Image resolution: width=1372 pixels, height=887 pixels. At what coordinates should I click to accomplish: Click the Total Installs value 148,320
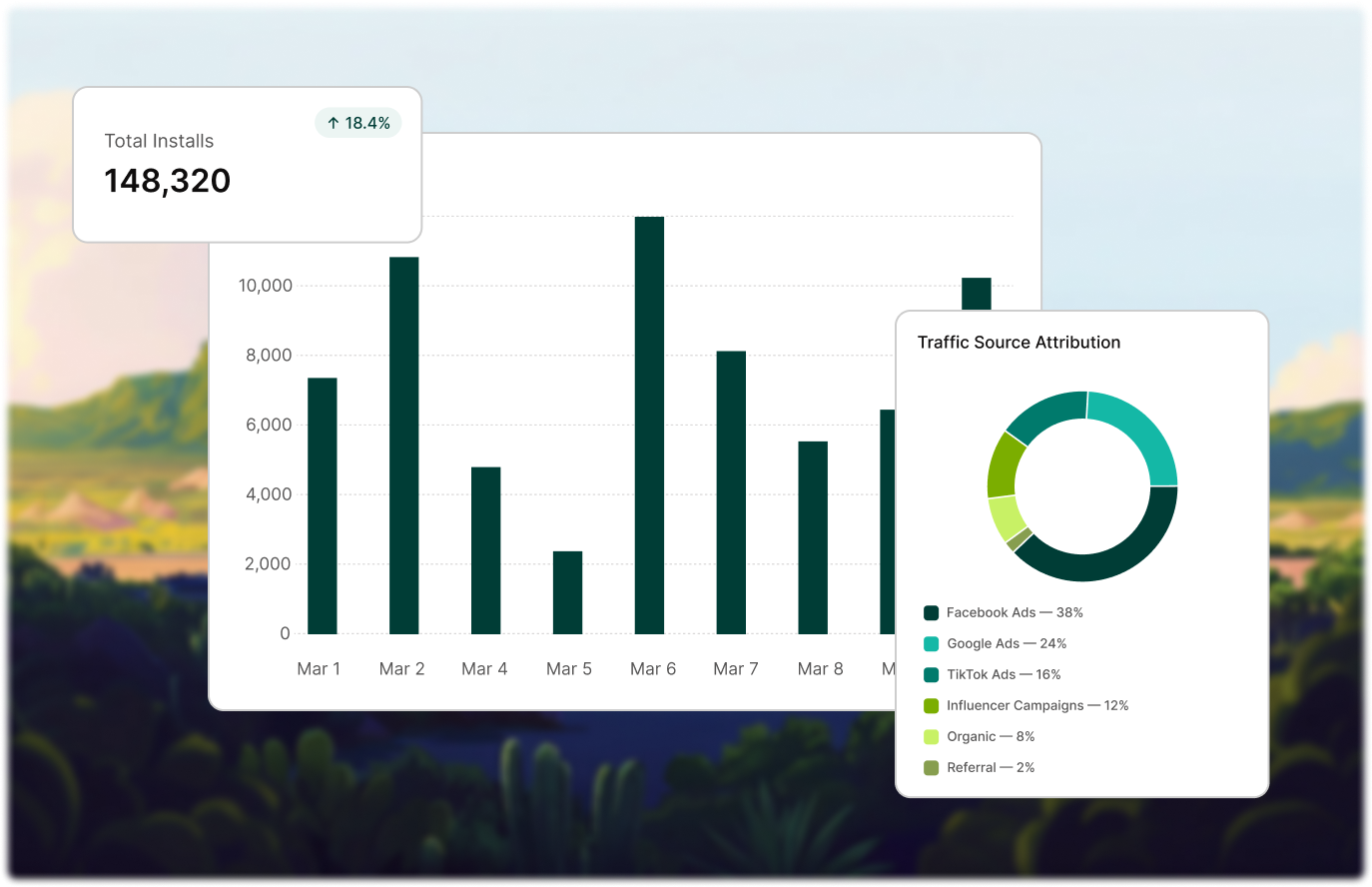tap(167, 181)
